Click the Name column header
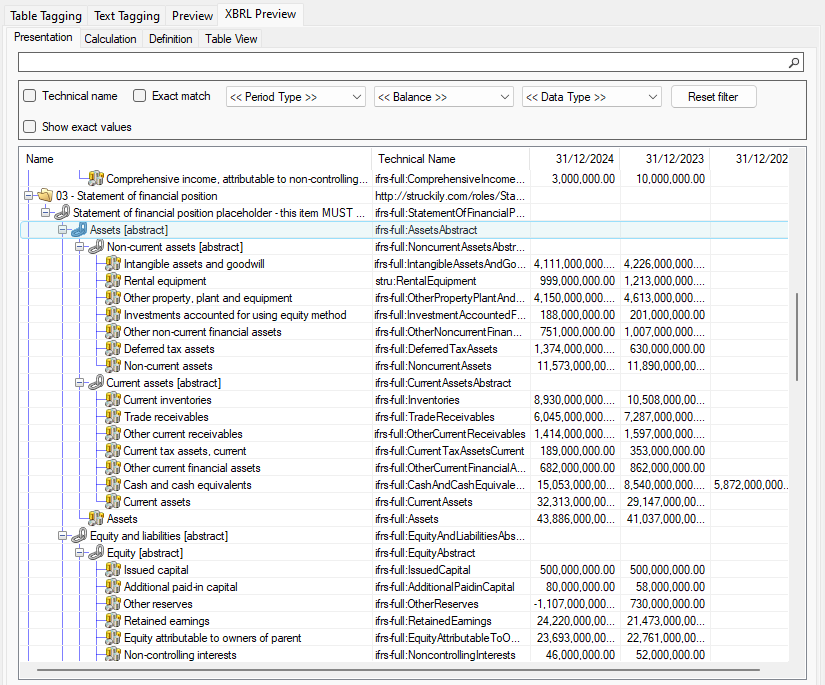 click(x=196, y=159)
